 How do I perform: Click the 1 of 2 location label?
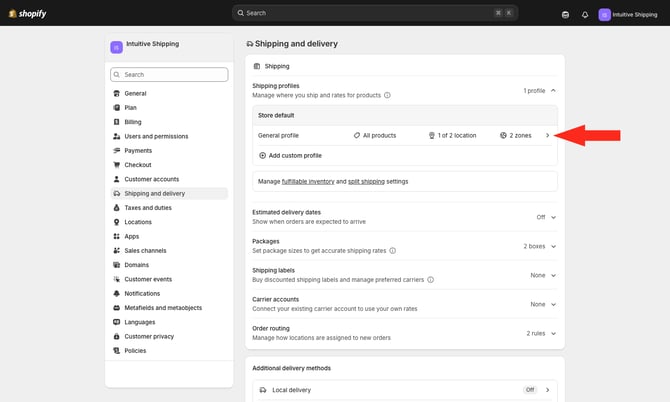tap(457, 135)
